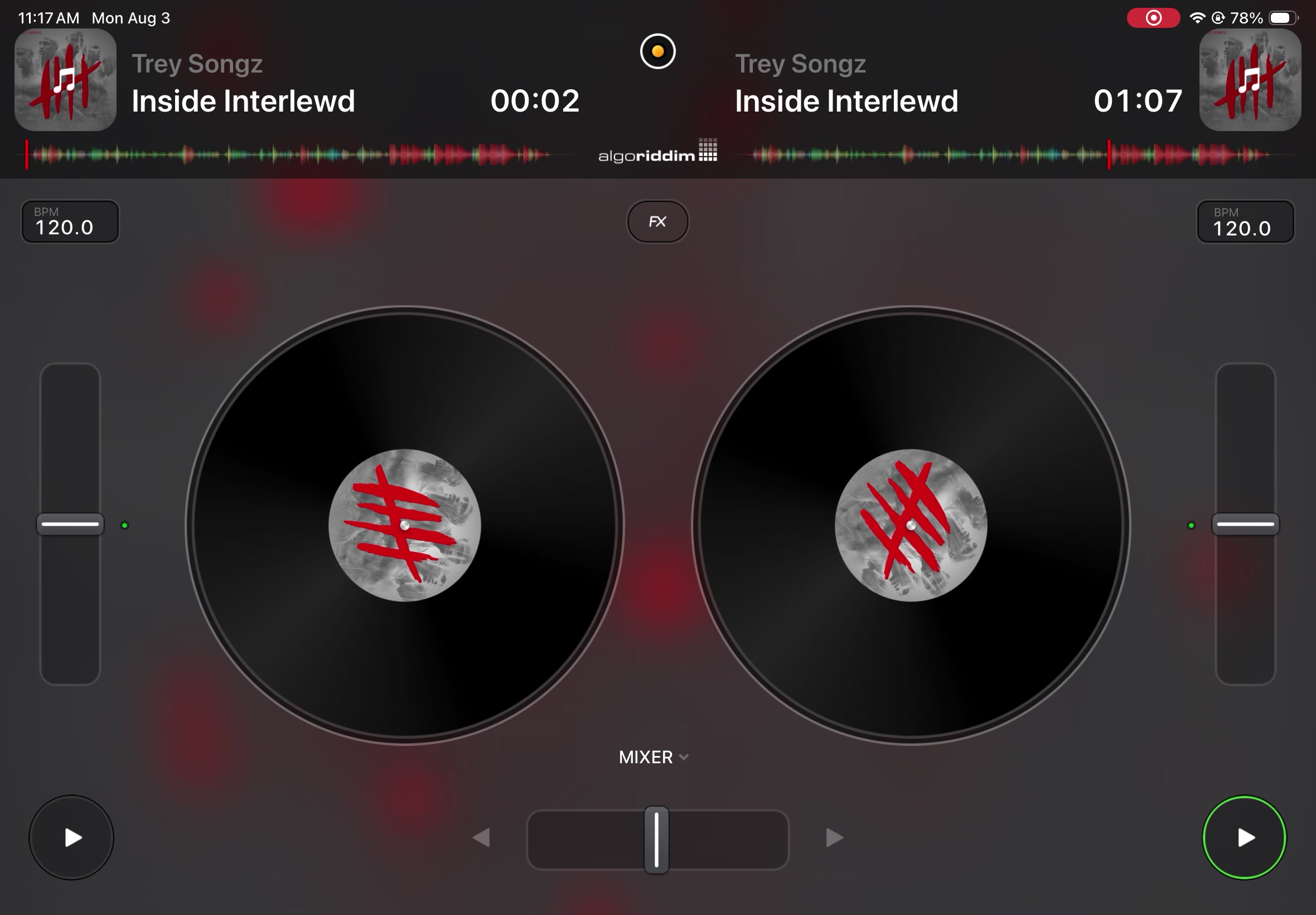Screen dimensions: 1316x915
Task: Tap the right deck time 01:07
Action: coord(1138,101)
